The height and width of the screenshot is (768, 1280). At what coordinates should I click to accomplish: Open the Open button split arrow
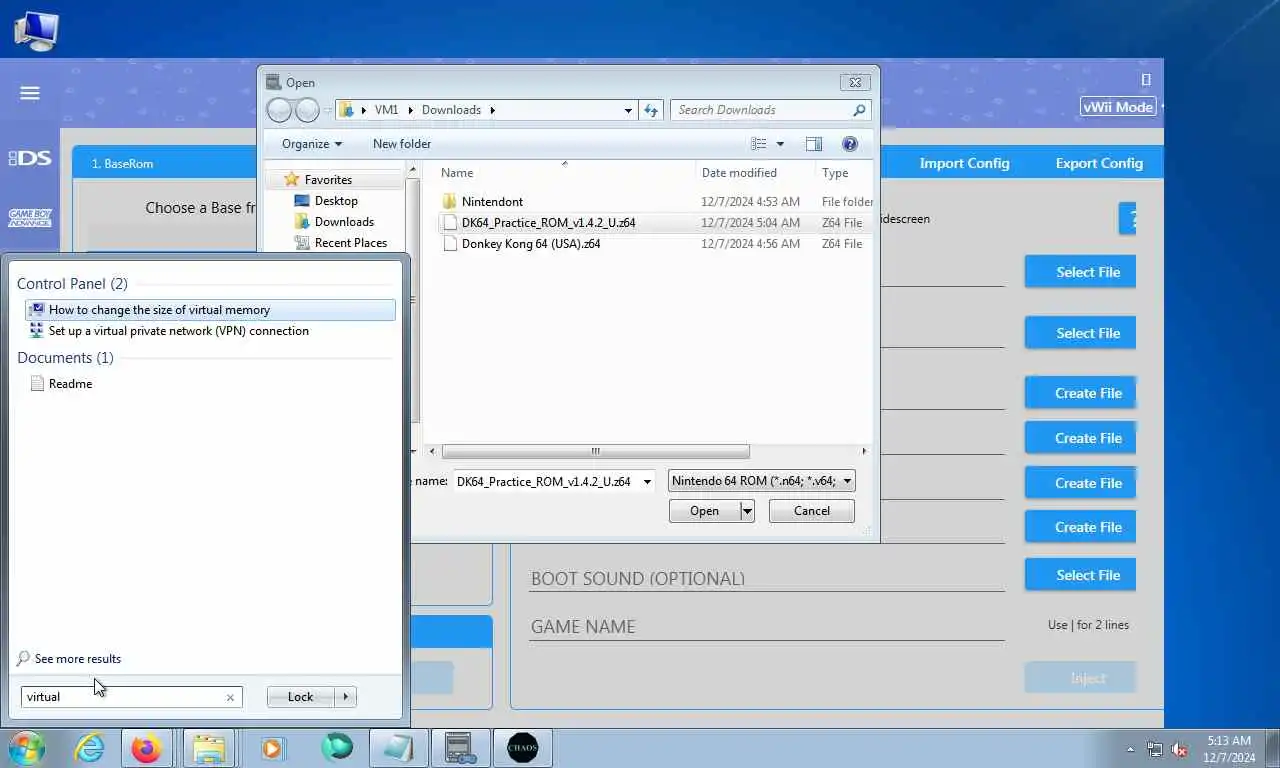pos(747,511)
